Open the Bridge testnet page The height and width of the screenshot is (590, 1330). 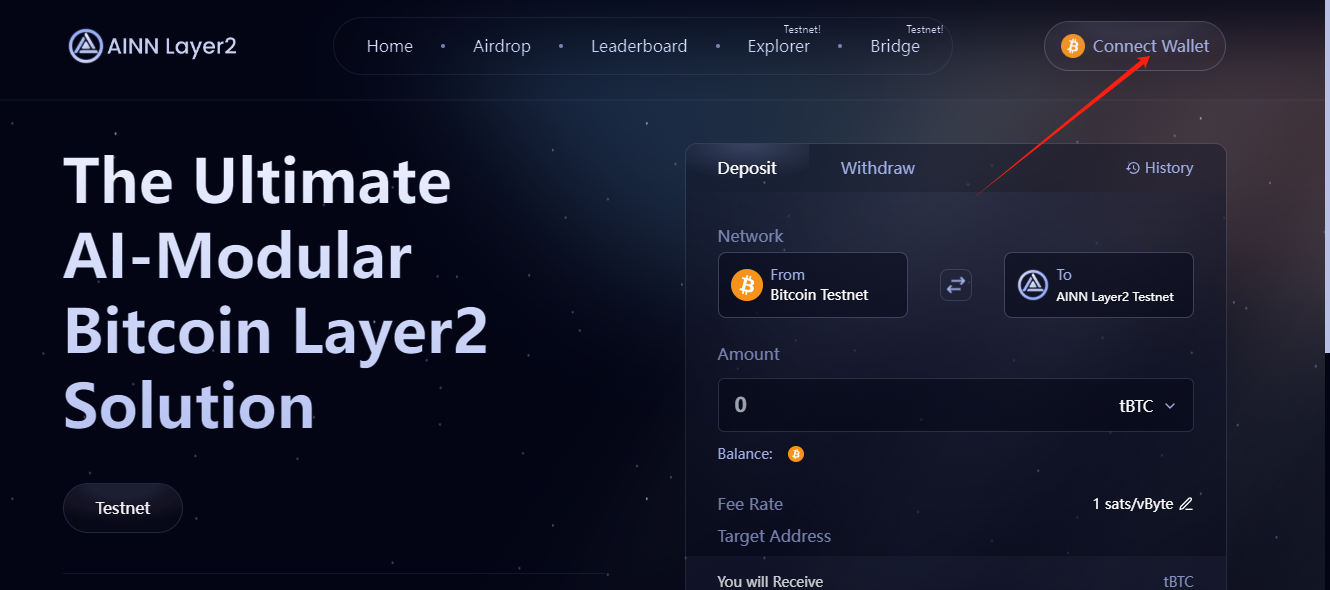(x=895, y=46)
